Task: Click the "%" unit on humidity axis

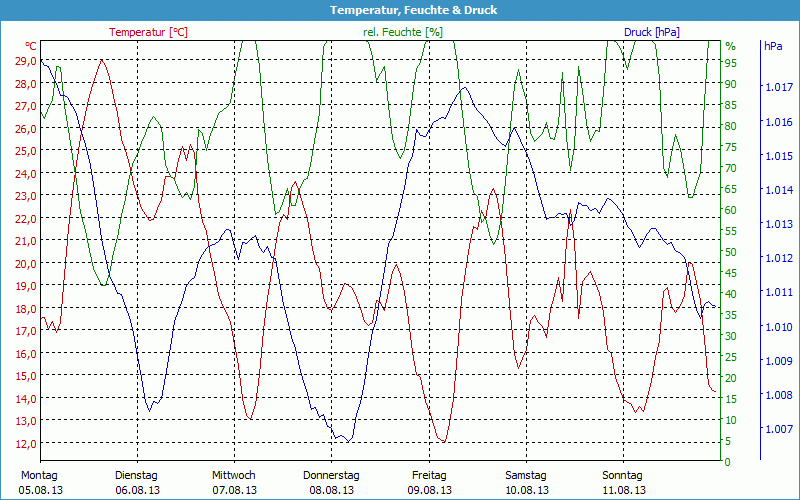Action: 731,46
